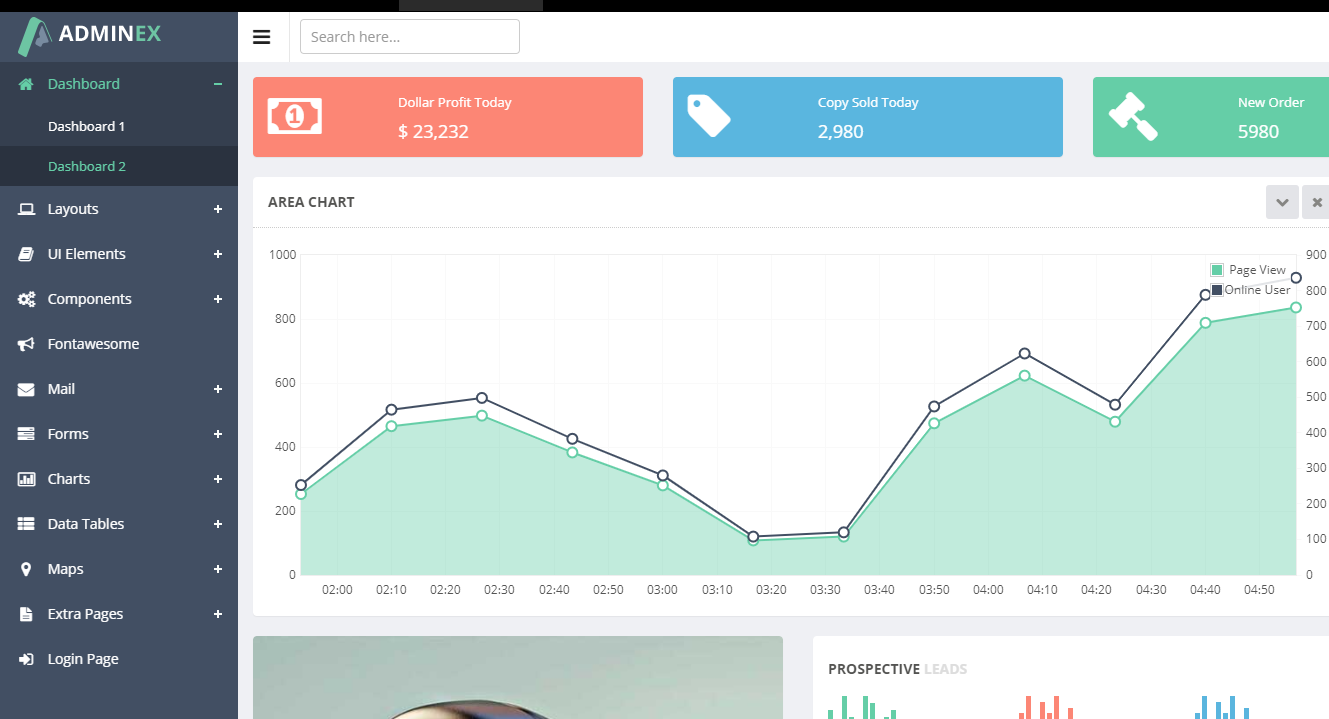
Task: Select the Data Tables menu label
Action: tap(86, 524)
